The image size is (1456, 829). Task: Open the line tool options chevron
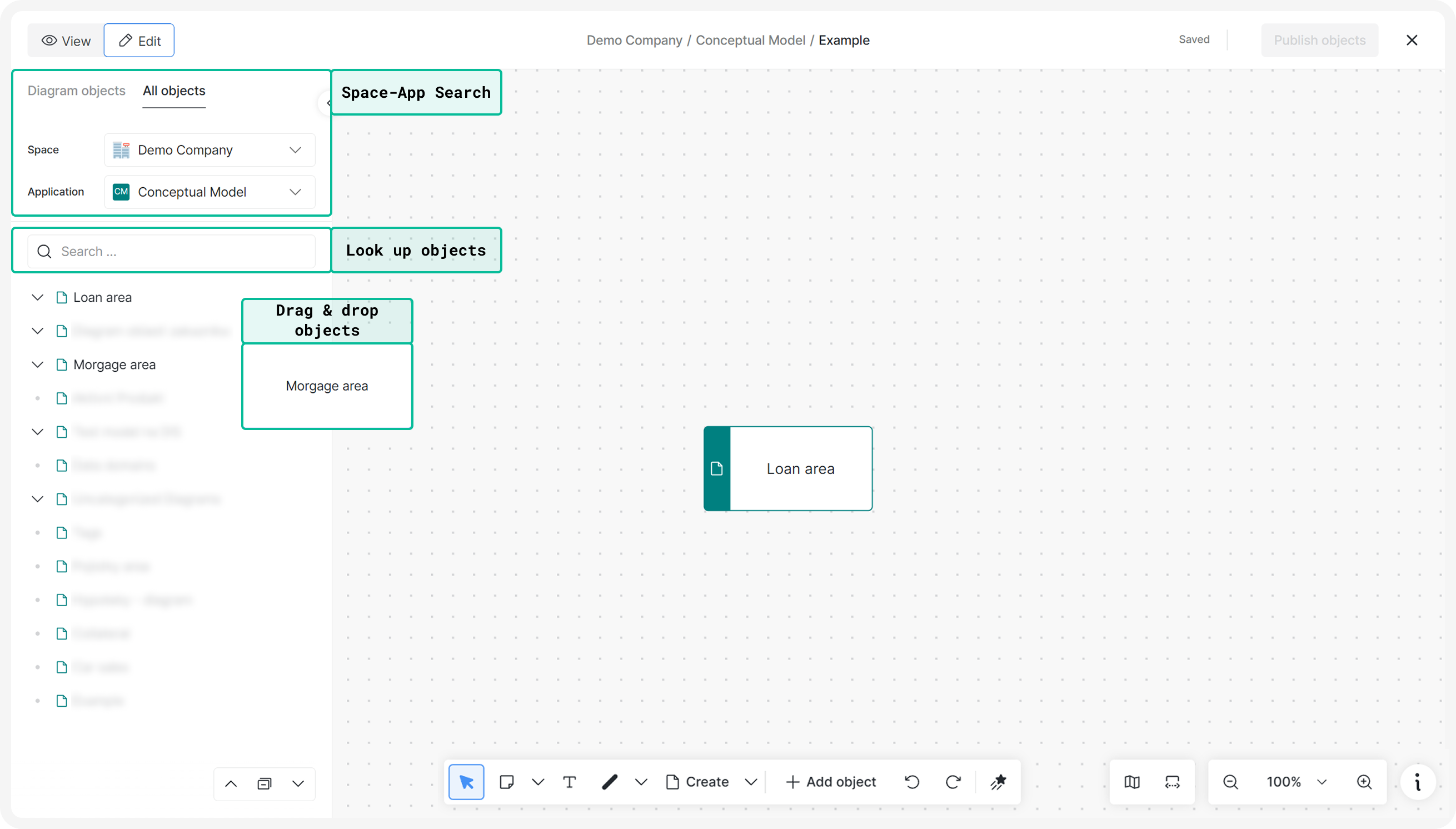point(641,782)
